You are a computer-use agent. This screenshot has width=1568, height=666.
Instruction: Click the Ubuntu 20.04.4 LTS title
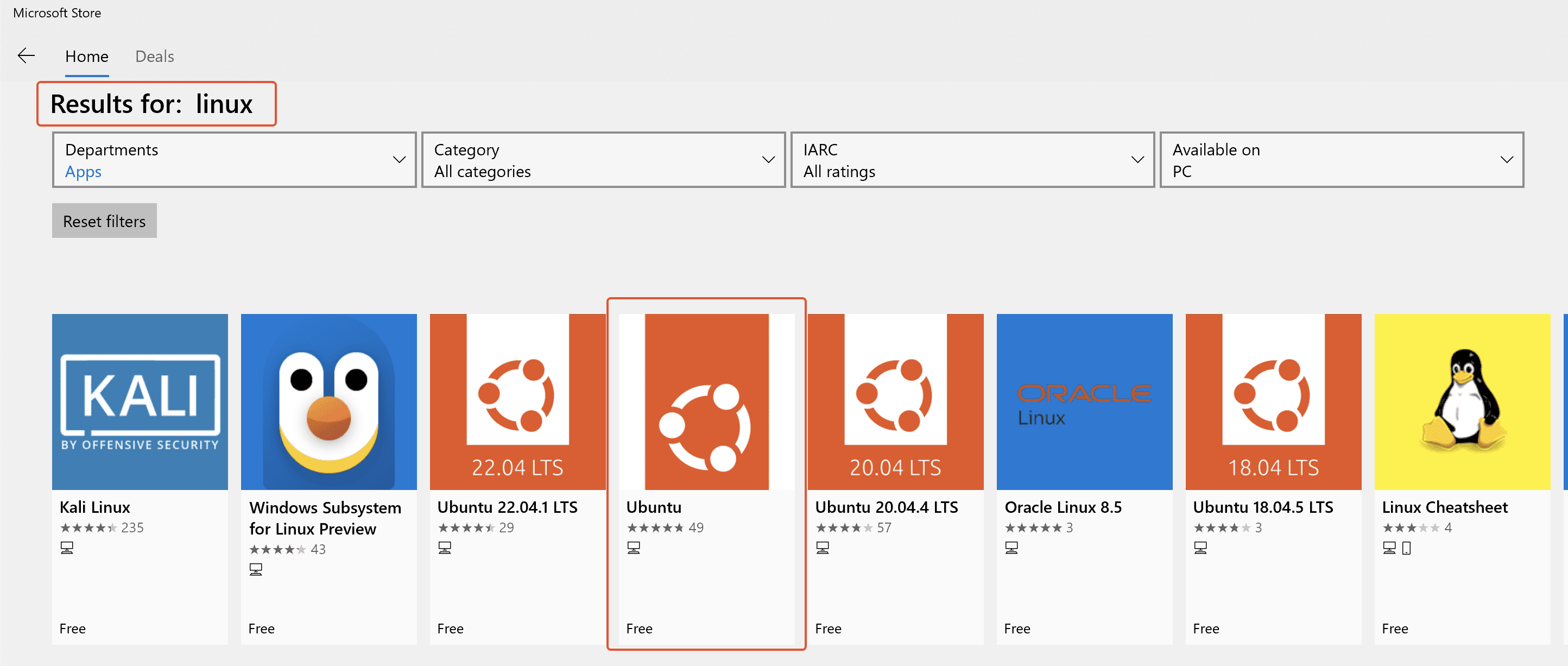(886, 507)
